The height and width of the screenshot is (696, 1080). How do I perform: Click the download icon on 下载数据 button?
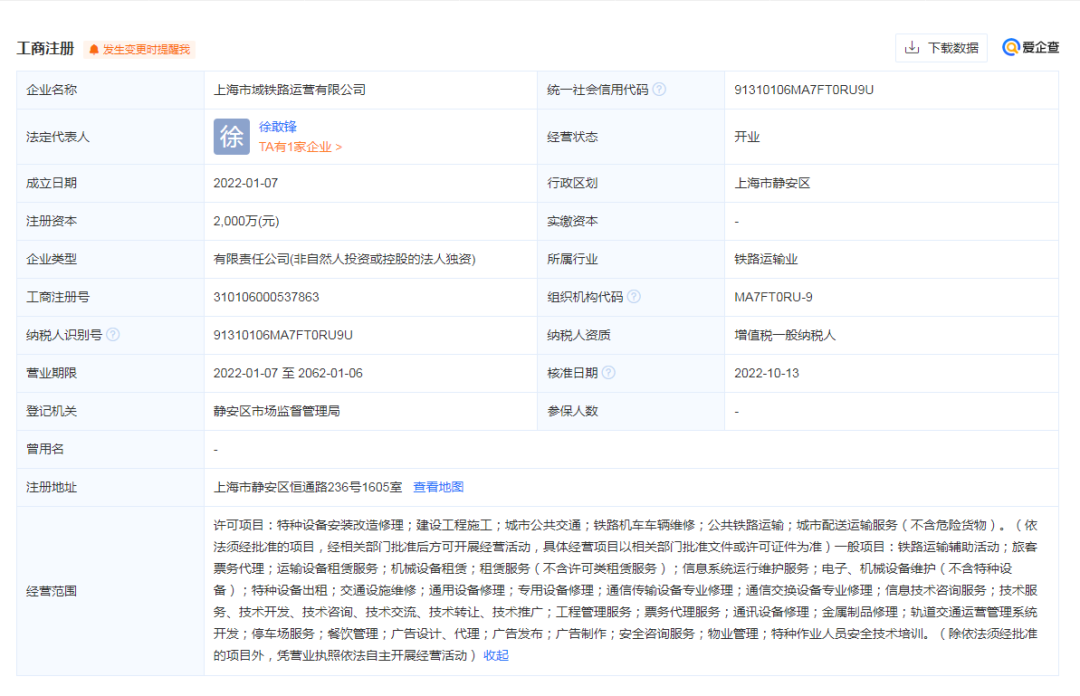pos(912,47)
